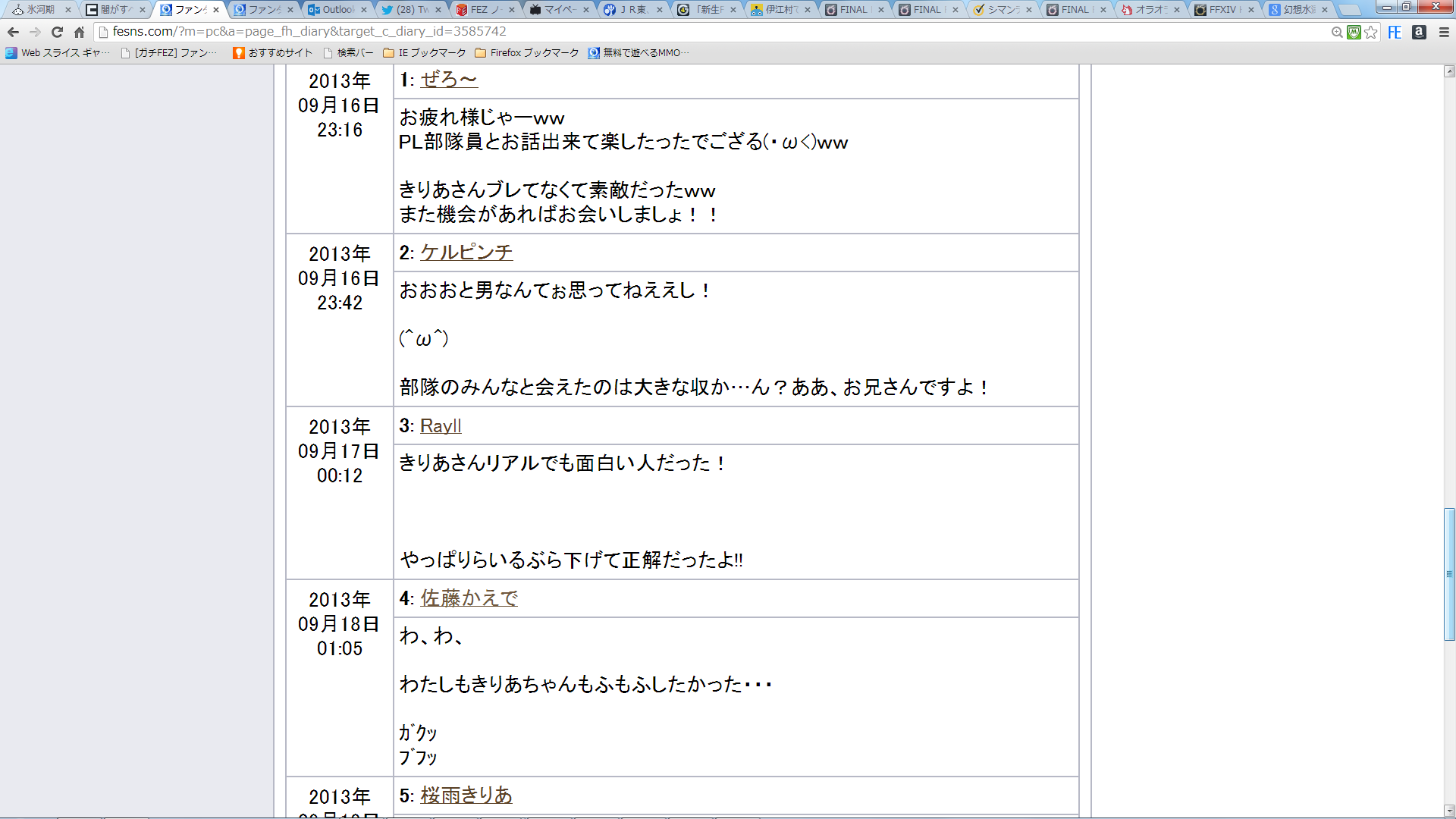
Task: Open the FE extension icon
Action: (1395, 32)
